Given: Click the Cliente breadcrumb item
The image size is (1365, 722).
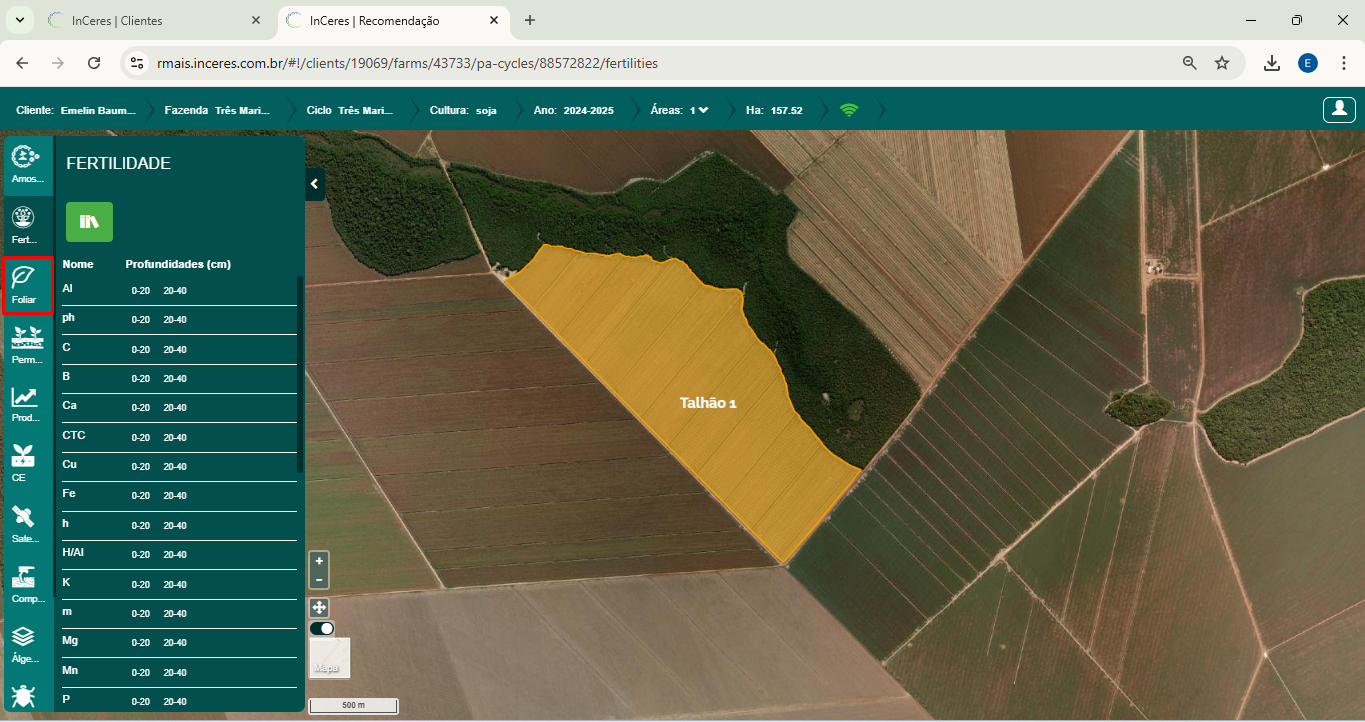Looking at the screenshot, I should [76, 110].
